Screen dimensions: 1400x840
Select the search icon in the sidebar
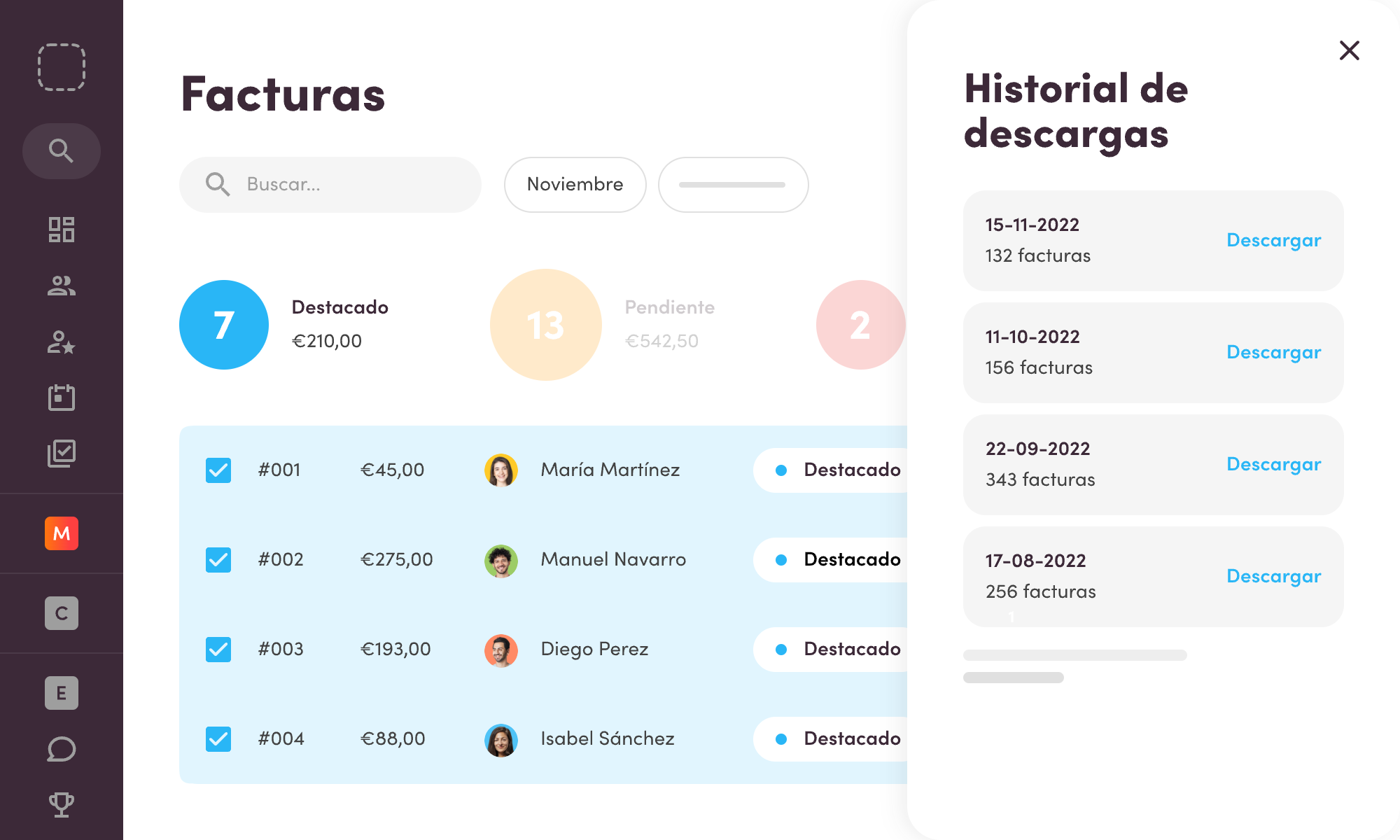(x=62, y=150)
